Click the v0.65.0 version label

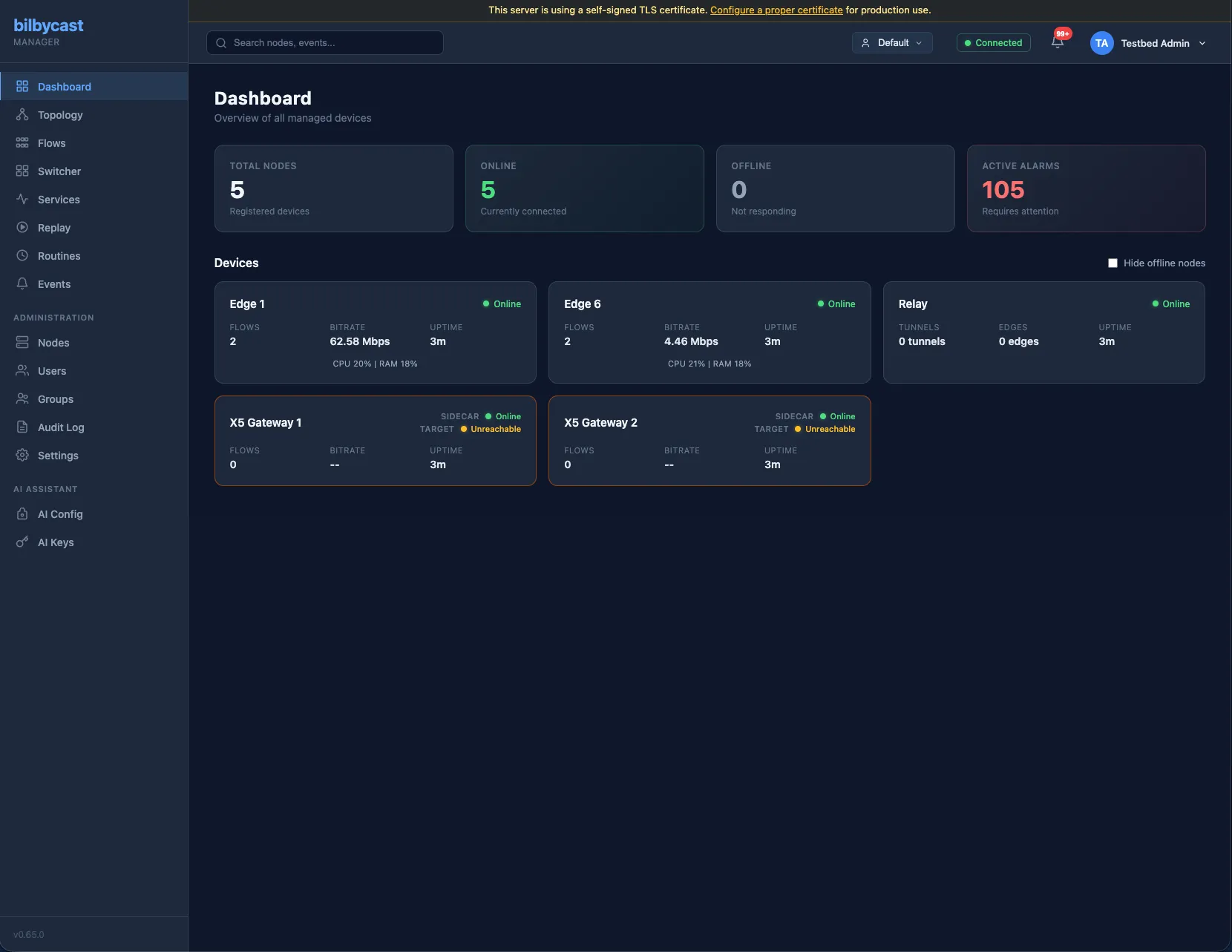click(x=29, y=934)
